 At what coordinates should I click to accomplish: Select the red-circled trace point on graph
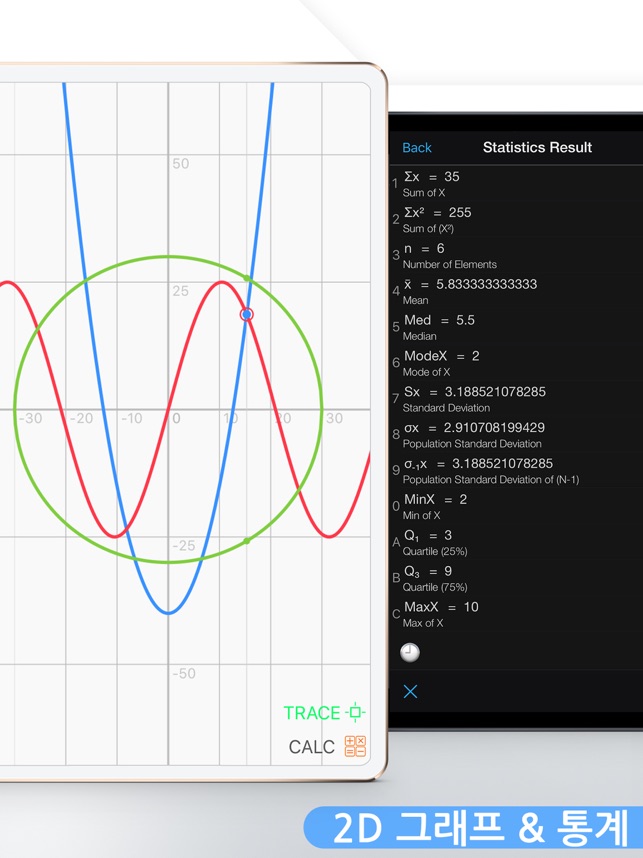pos(247,314)
